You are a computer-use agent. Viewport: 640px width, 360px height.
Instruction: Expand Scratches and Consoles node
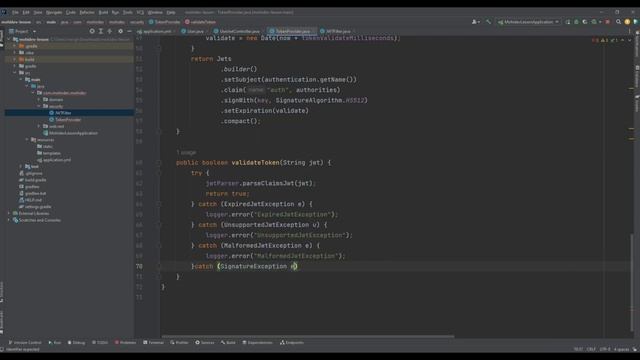tap(9, 220)
